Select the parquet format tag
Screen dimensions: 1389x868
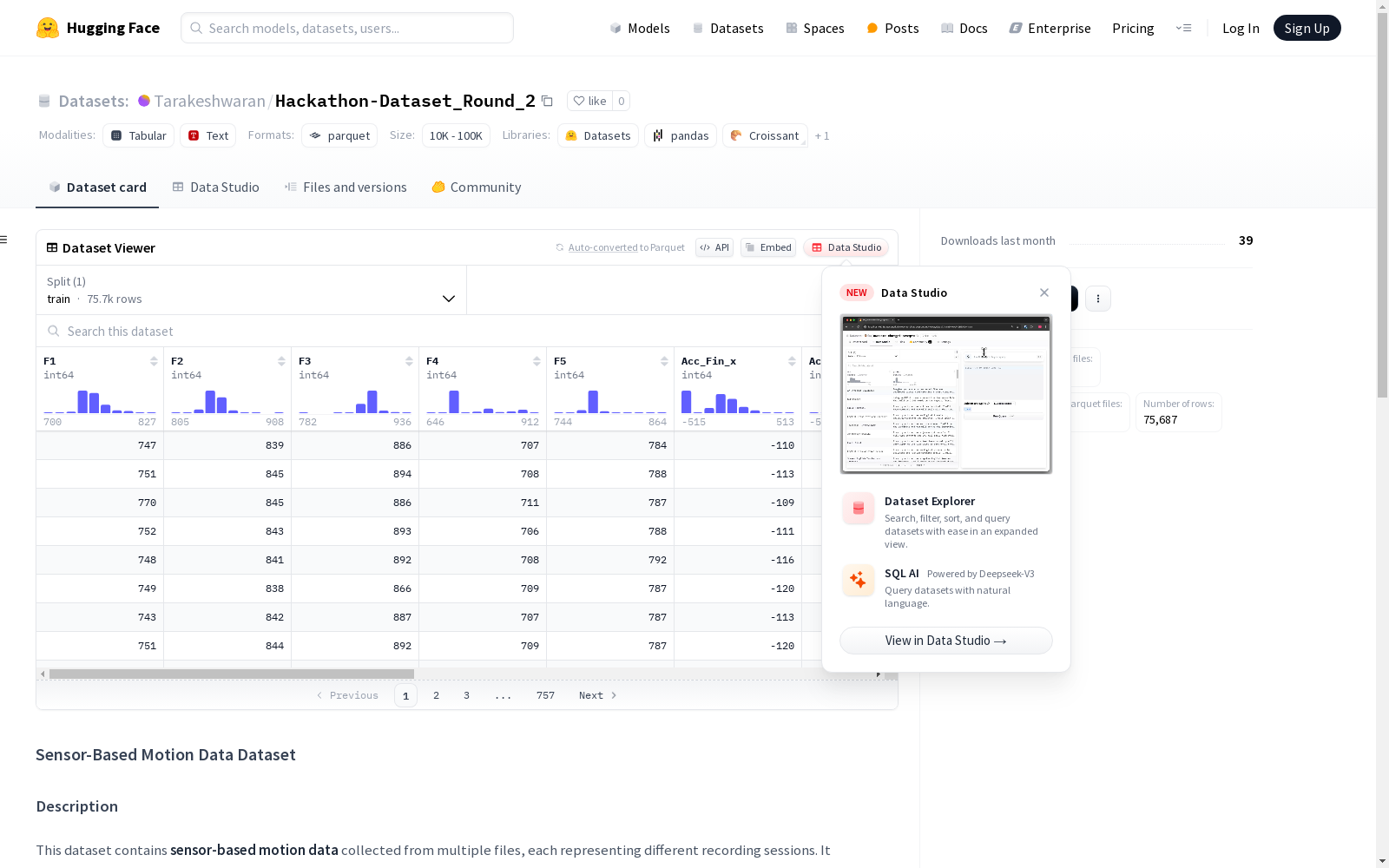coord(339,135)
